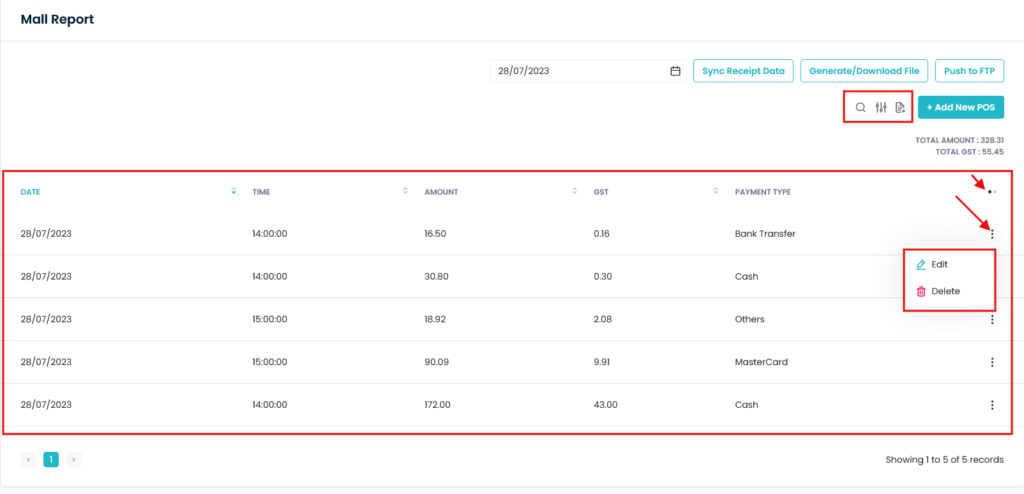
Task: Click the Add New POS button
Action: pyautogui.click(x=960, y=108)
